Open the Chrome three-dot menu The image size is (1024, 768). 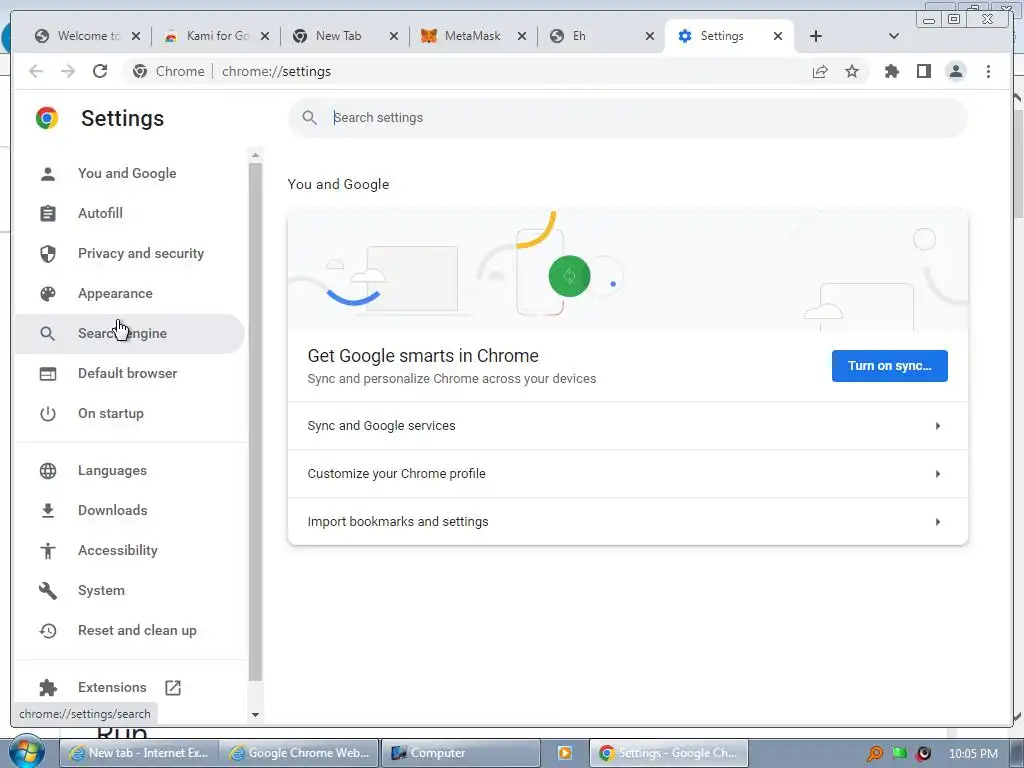(988, 71)
